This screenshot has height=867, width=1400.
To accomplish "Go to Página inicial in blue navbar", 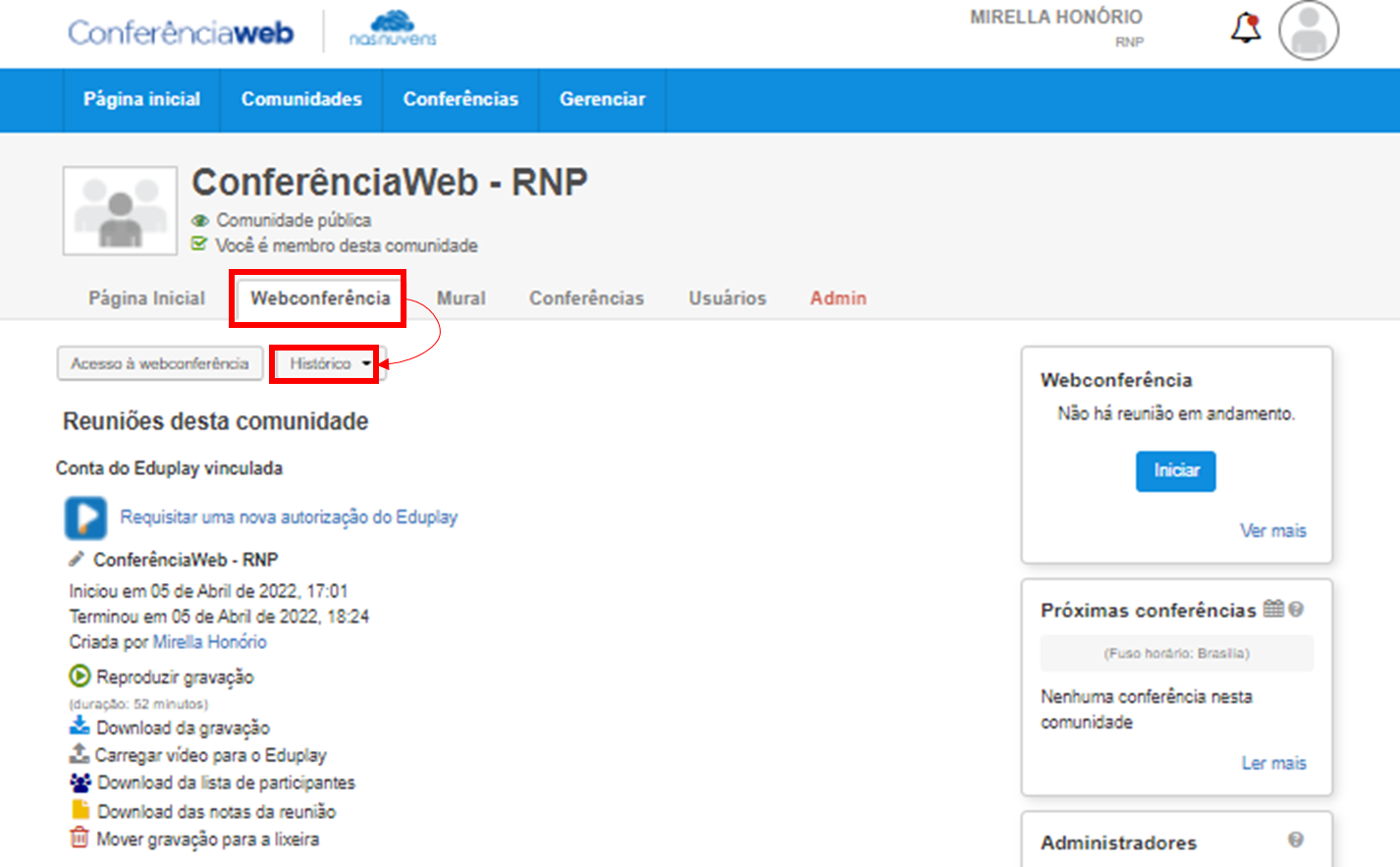I will [x=141, y=99].
